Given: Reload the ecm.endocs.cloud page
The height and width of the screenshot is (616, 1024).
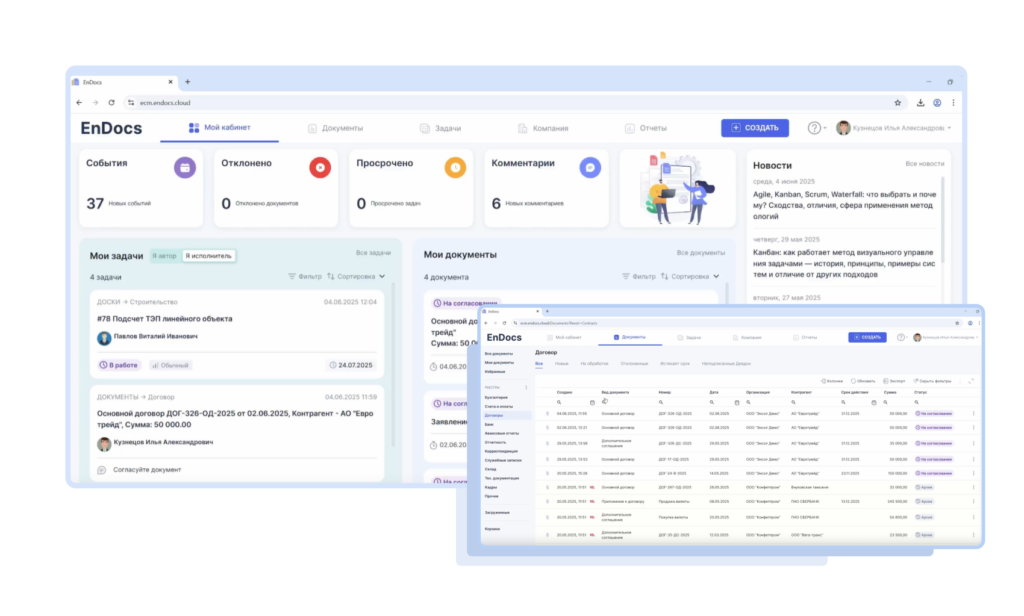Looking at the screenshot, I should [111, 102].
